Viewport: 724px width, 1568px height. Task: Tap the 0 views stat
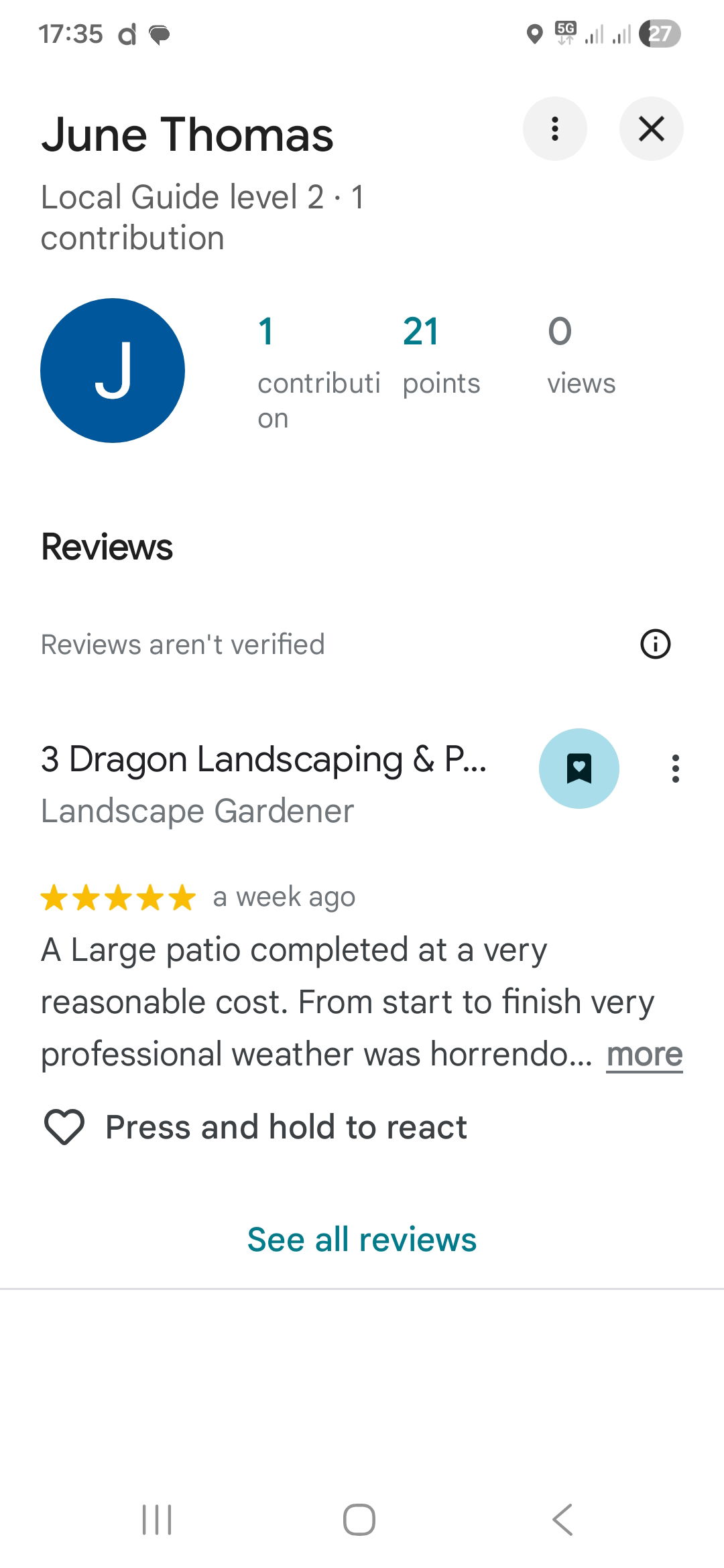(581, 356)
